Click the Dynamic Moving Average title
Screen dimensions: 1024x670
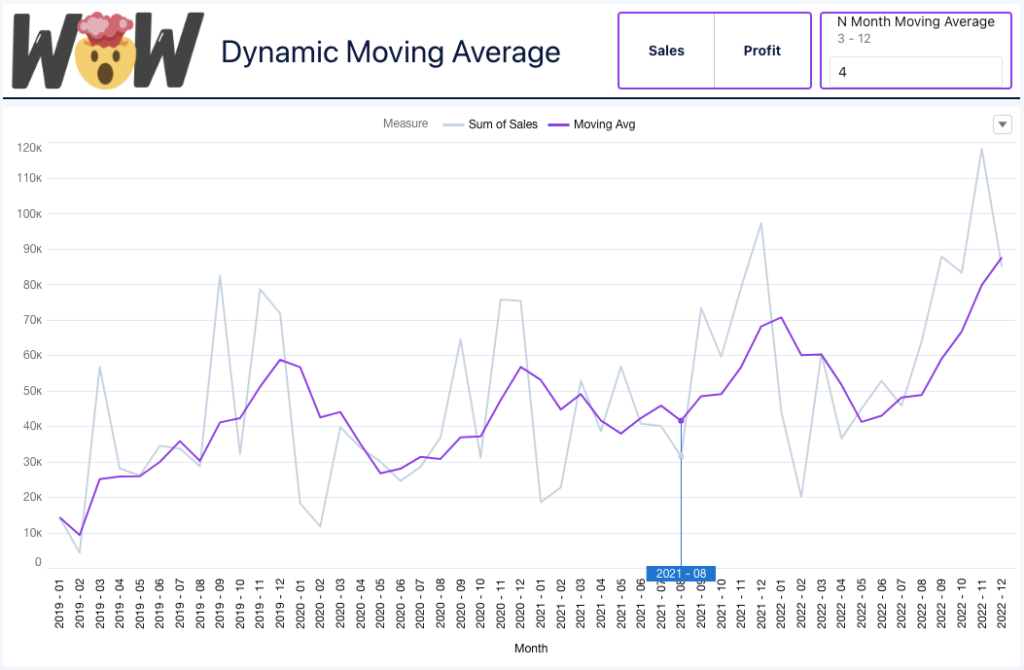(390, 52)
